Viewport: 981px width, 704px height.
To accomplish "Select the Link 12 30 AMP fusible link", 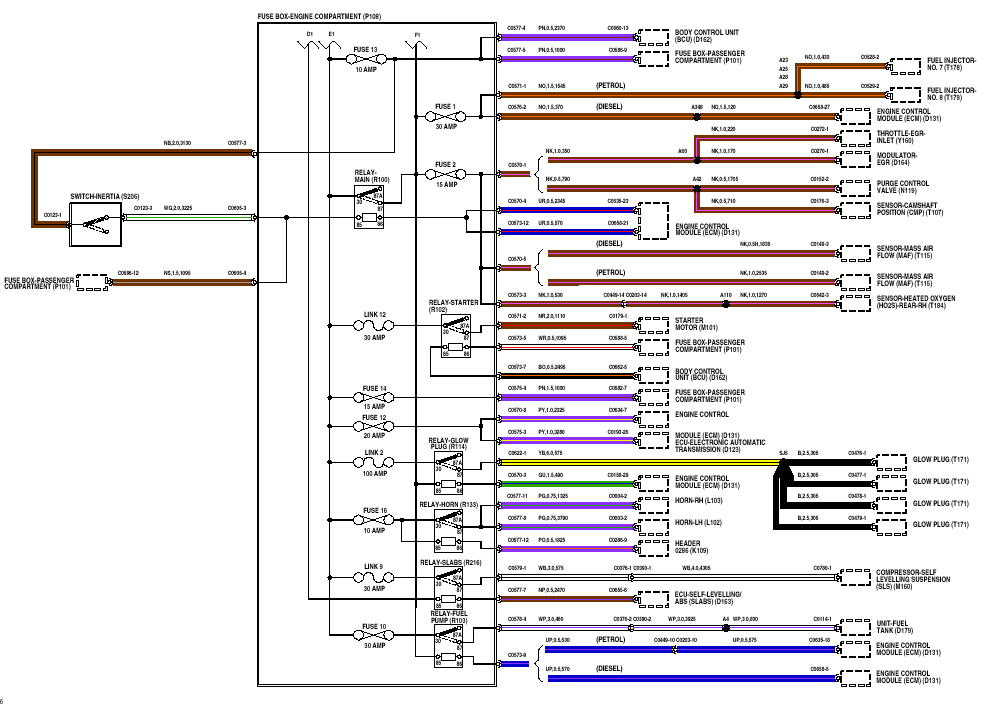I will tap(374, 326).
